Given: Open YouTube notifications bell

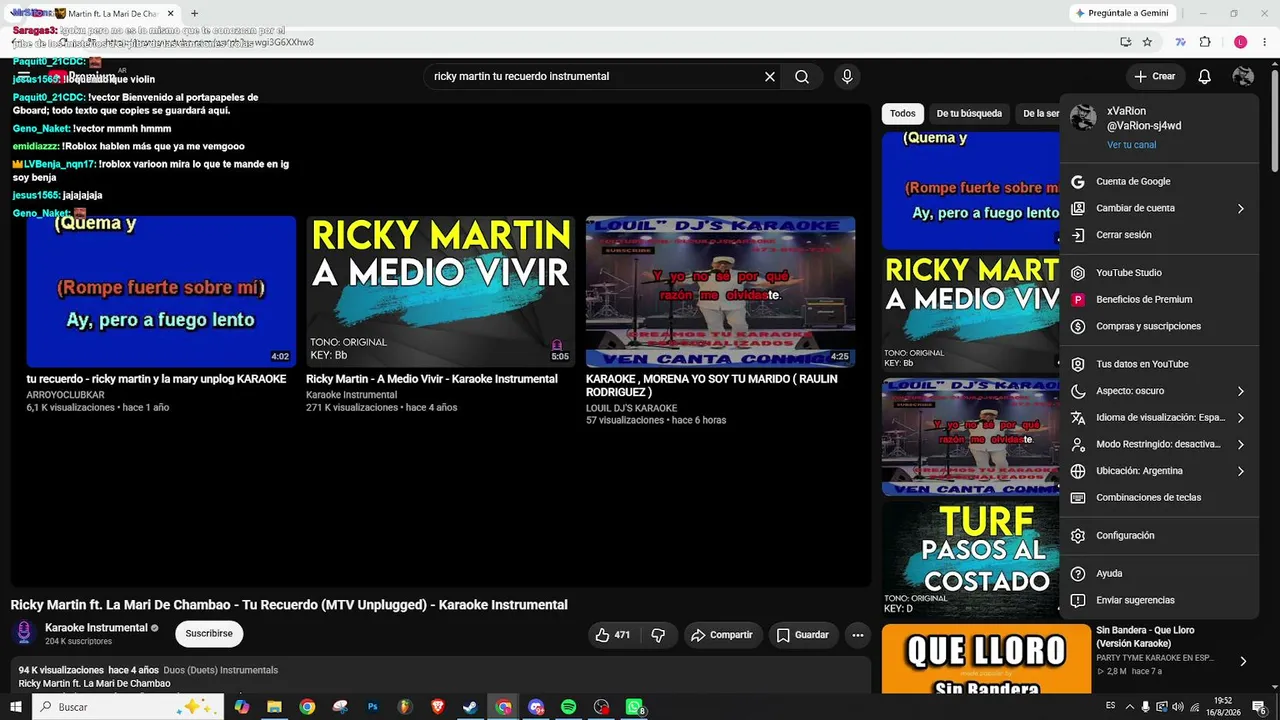Looking at the screenshot, I should [1205, 77].
